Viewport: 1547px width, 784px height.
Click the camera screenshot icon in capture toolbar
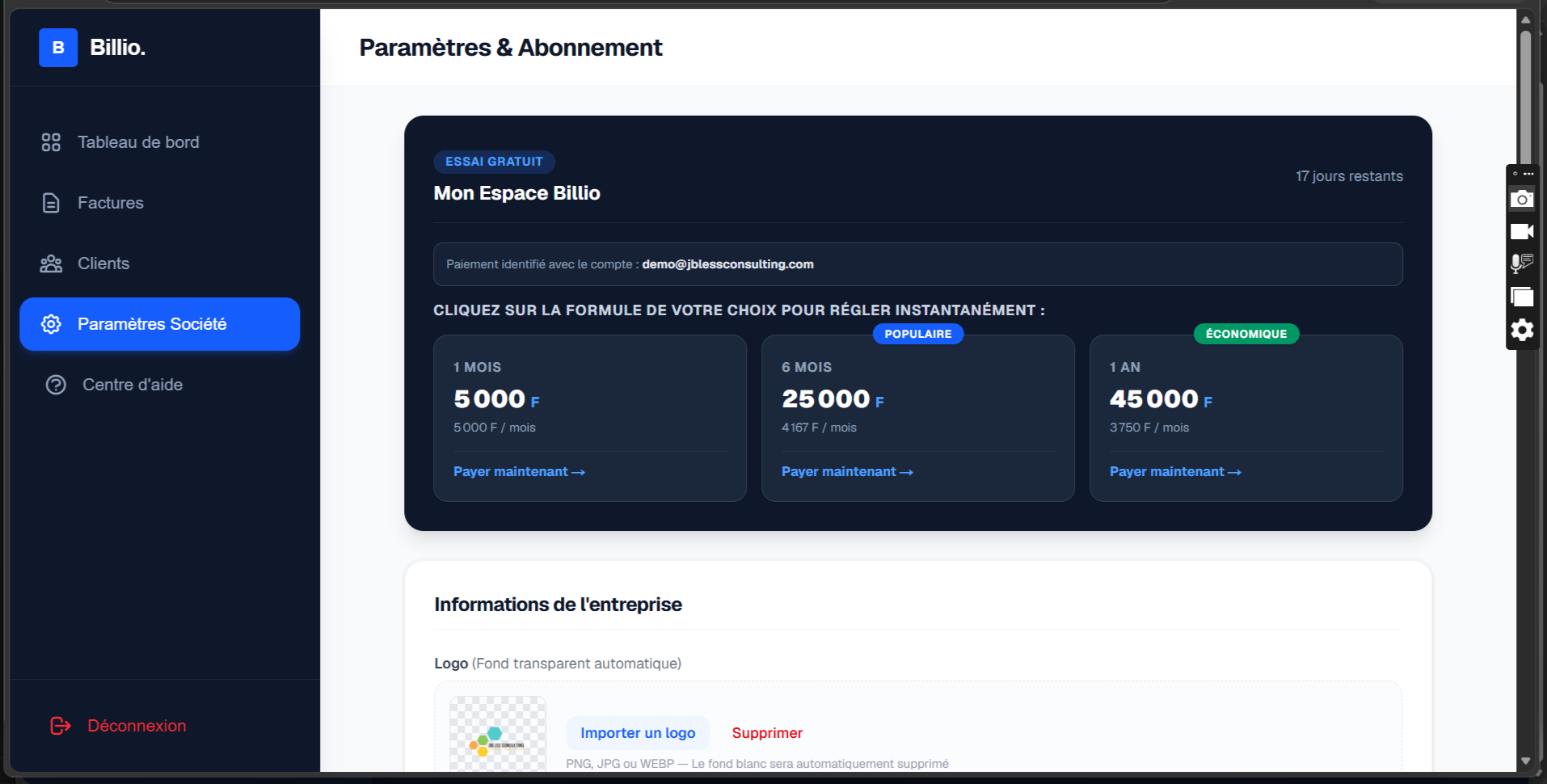point(1522,199)
